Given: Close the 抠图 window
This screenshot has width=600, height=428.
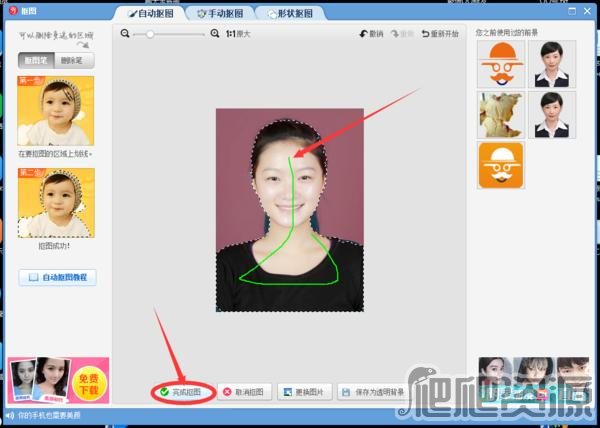Looking at the screenshot, I should point(587,11).
